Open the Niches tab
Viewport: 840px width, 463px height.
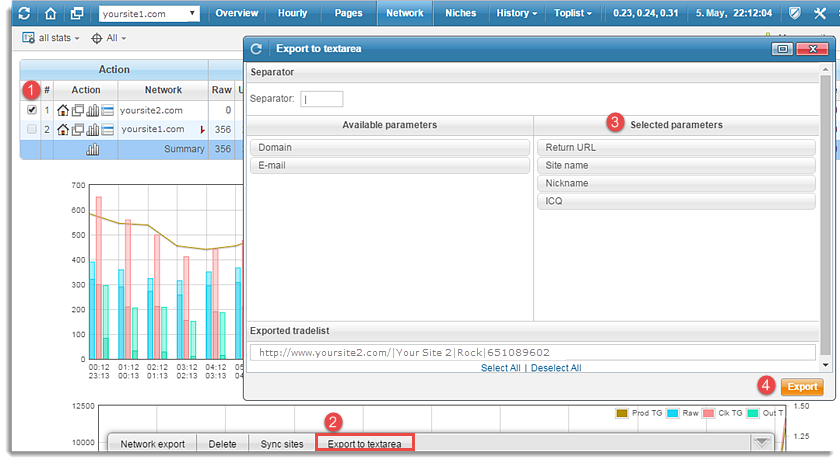click(460, 14)
